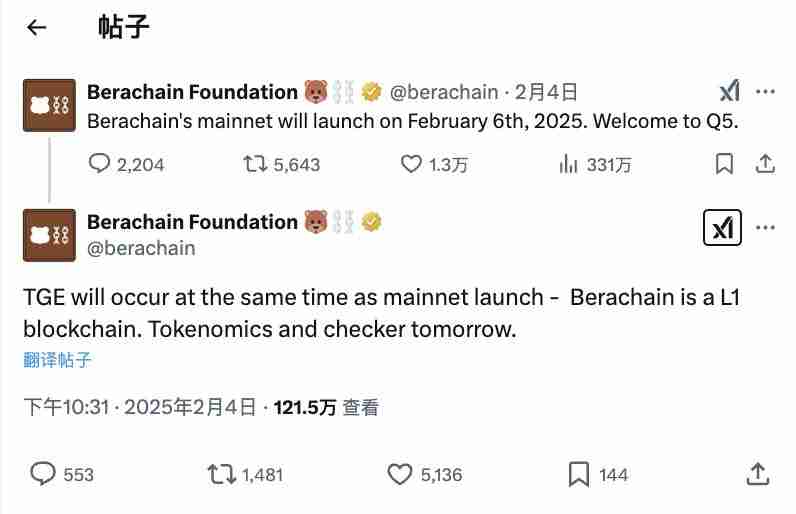Open Grok icon on the main post

pos(723,229)
